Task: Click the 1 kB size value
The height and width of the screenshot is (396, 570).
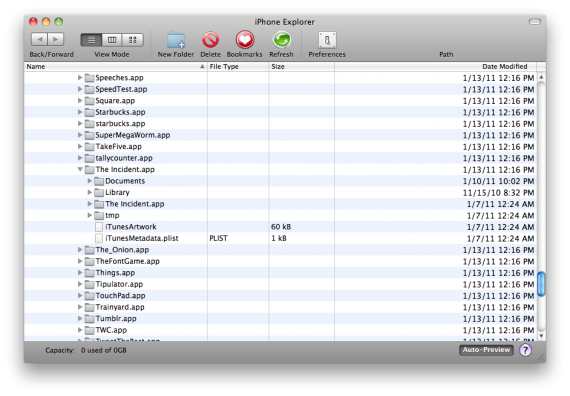Action: [x=279, y=238]
